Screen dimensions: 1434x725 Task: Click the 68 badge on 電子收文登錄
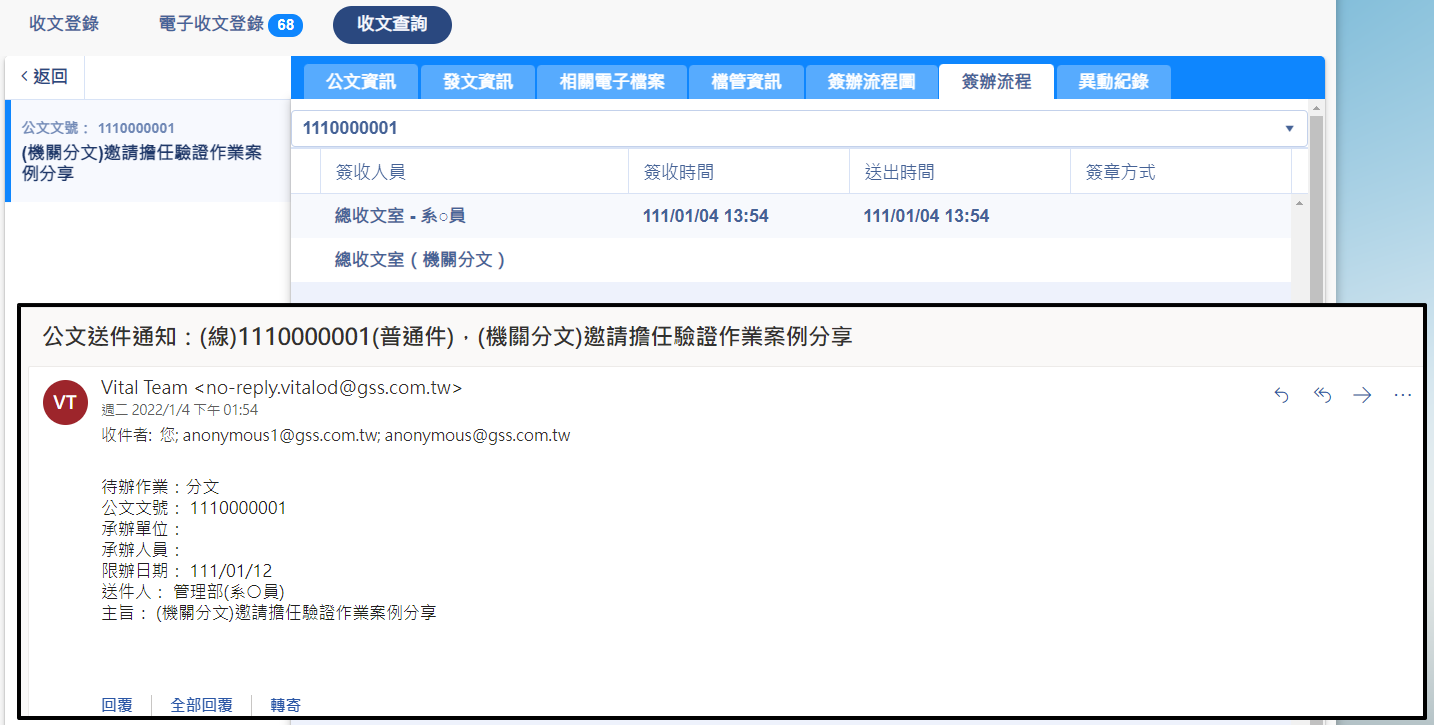tap(285, 25)
